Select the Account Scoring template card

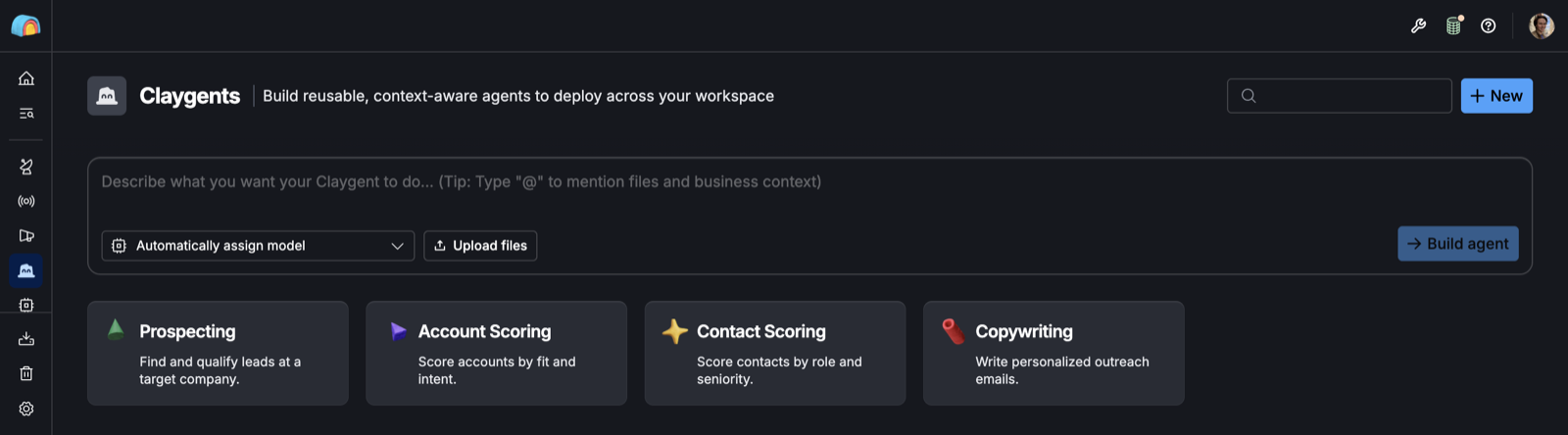(x=496, y=353)
